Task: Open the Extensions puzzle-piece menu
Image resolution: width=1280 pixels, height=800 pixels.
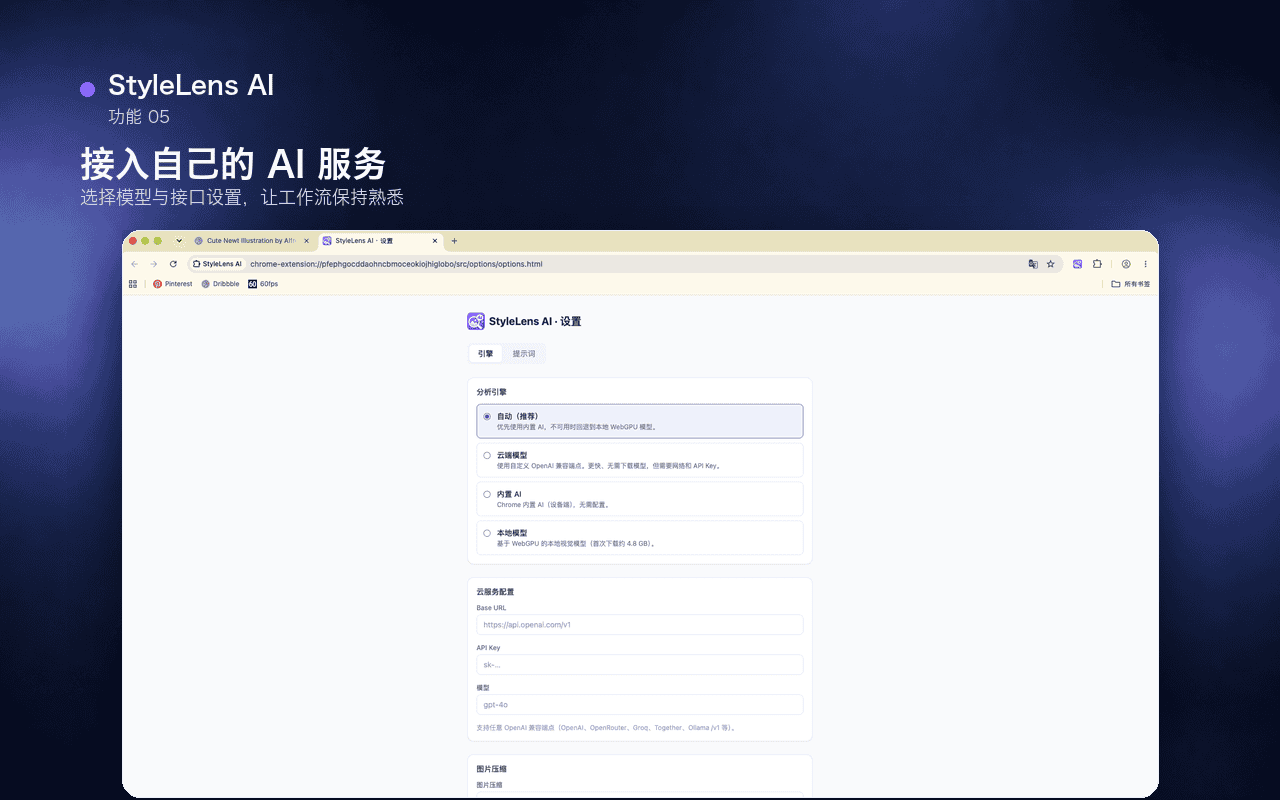Action: click(1097, 264)
